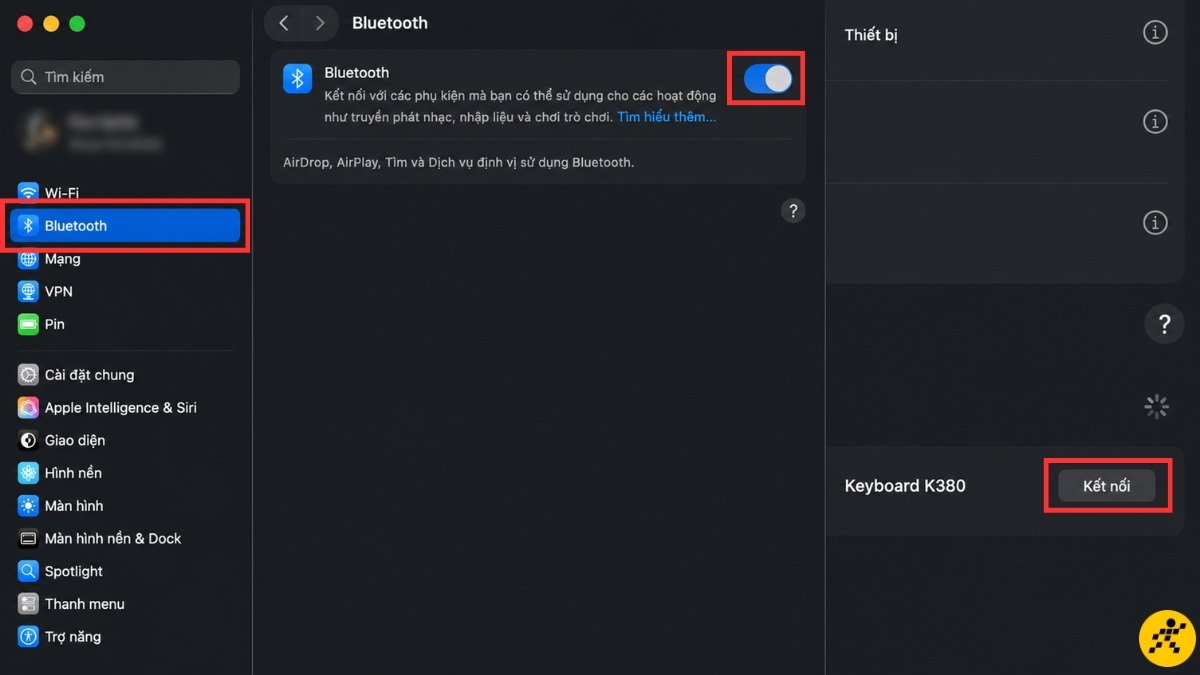
Task: Go back with the left chevron
Action: 284,23
